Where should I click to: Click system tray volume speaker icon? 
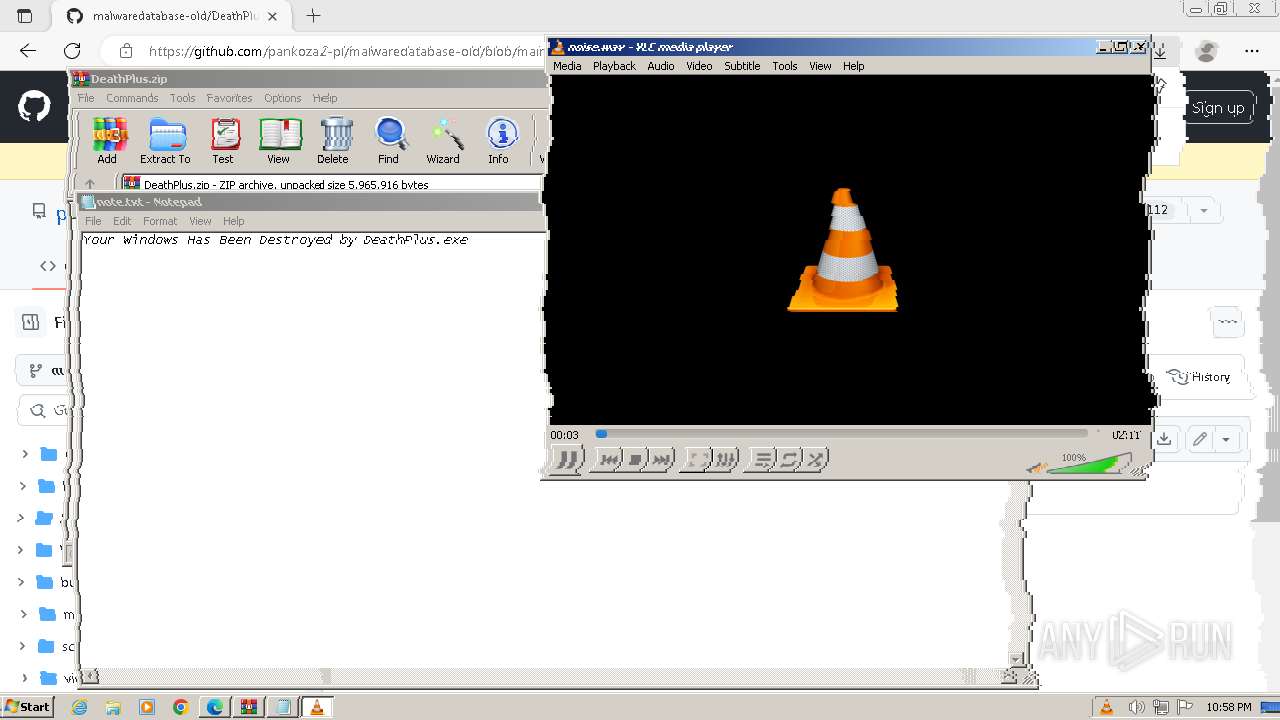tap(1136, 707)
